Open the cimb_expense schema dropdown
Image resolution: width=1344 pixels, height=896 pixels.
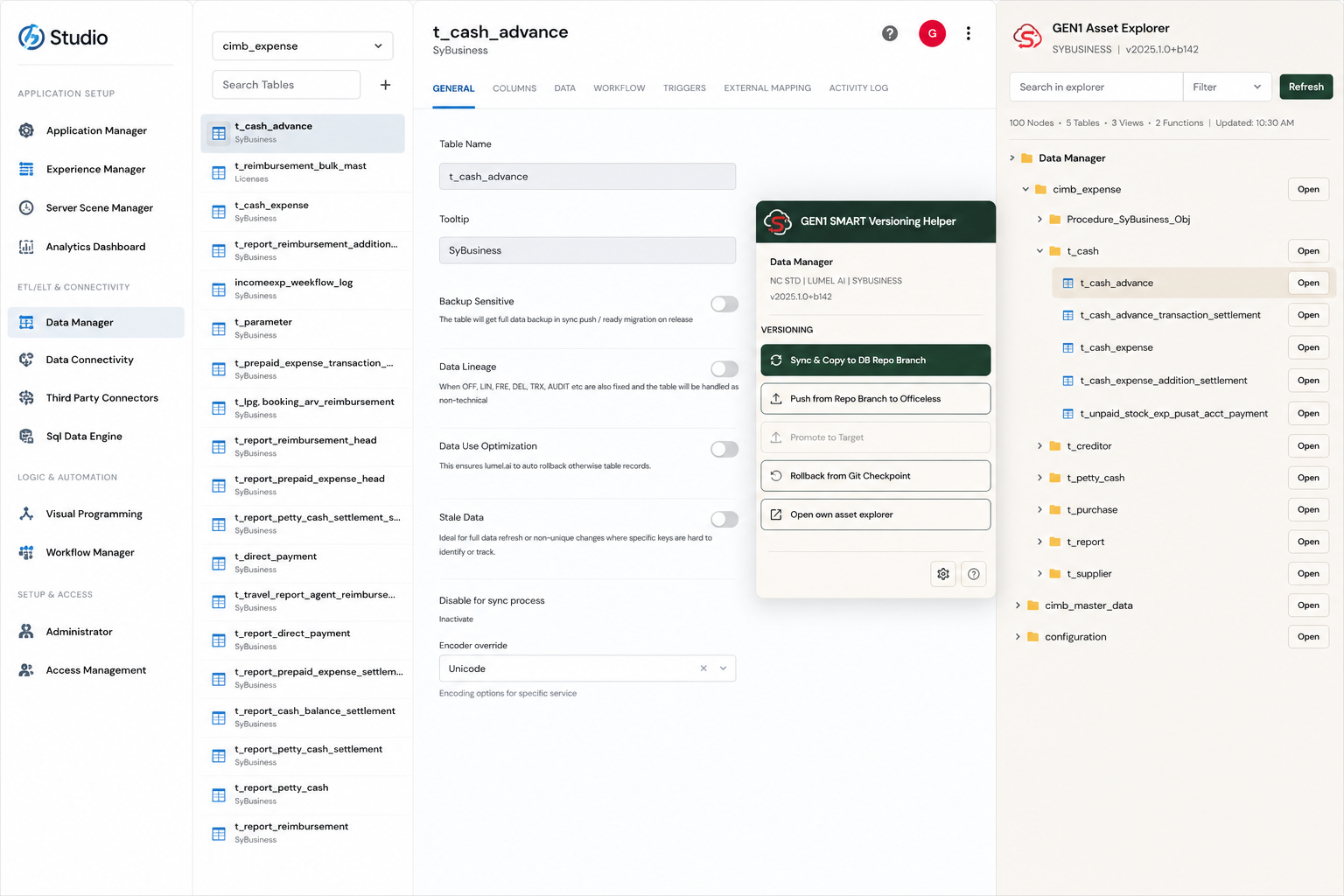(x=303, y=45)
